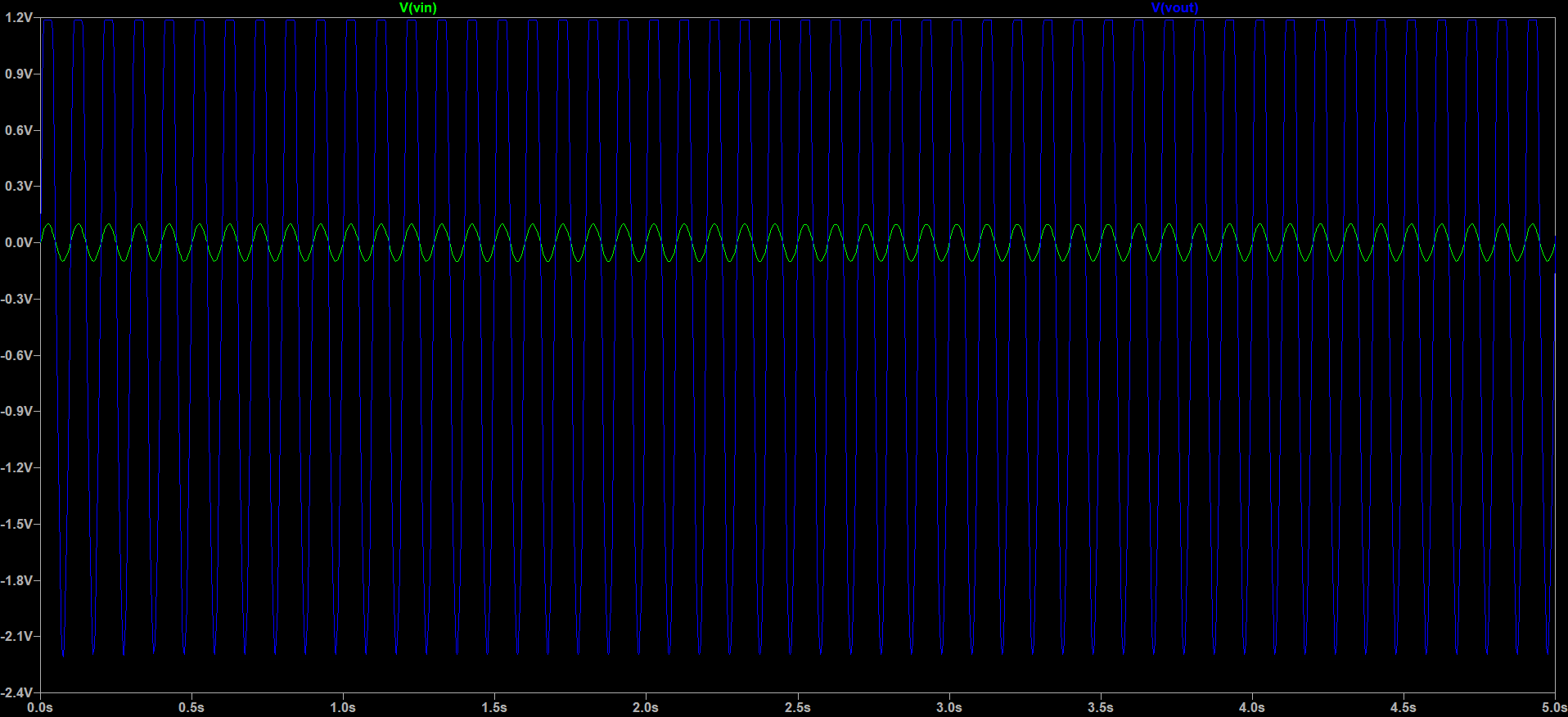Select the 0.6V vertical axis label
Screen dimensions: 1568x717
pos(19,130)
